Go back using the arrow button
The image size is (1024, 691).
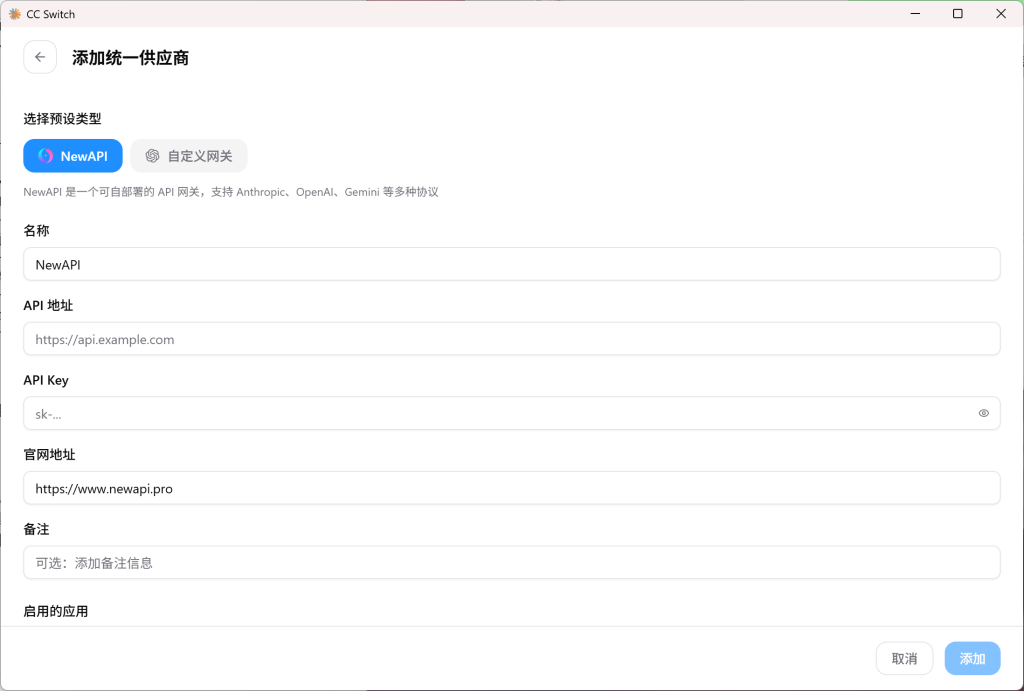tap(40, 57)
